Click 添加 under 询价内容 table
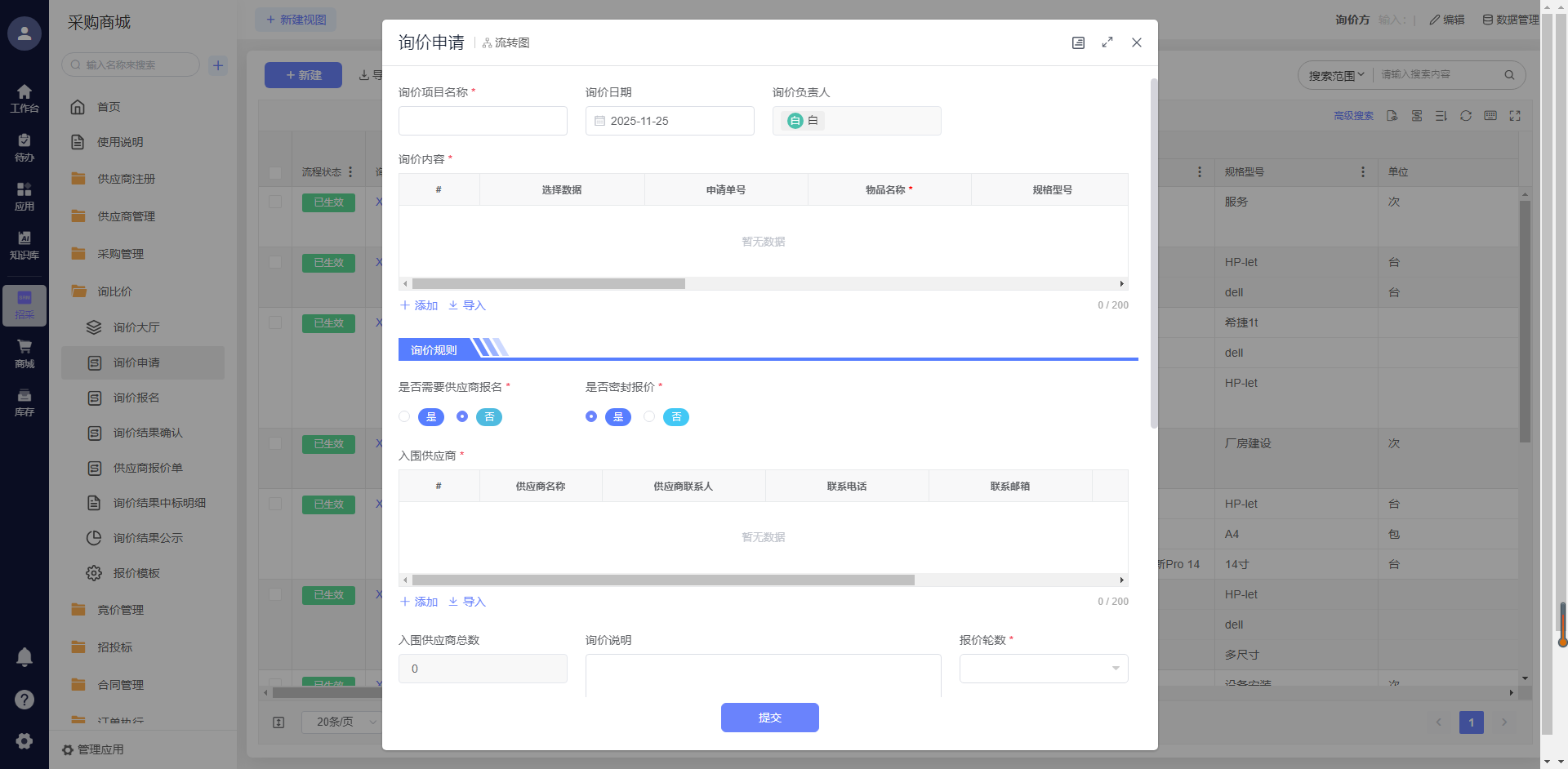This screenshot has width=1568, height=769. 419,305
